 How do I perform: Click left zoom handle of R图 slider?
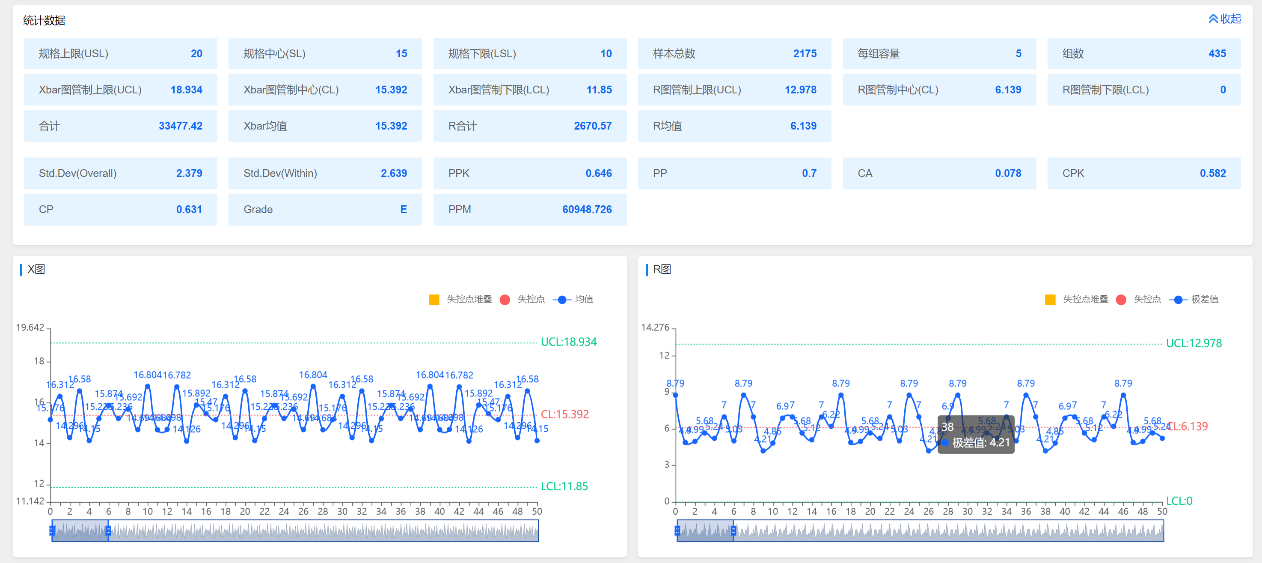click(x=677, y=531)
